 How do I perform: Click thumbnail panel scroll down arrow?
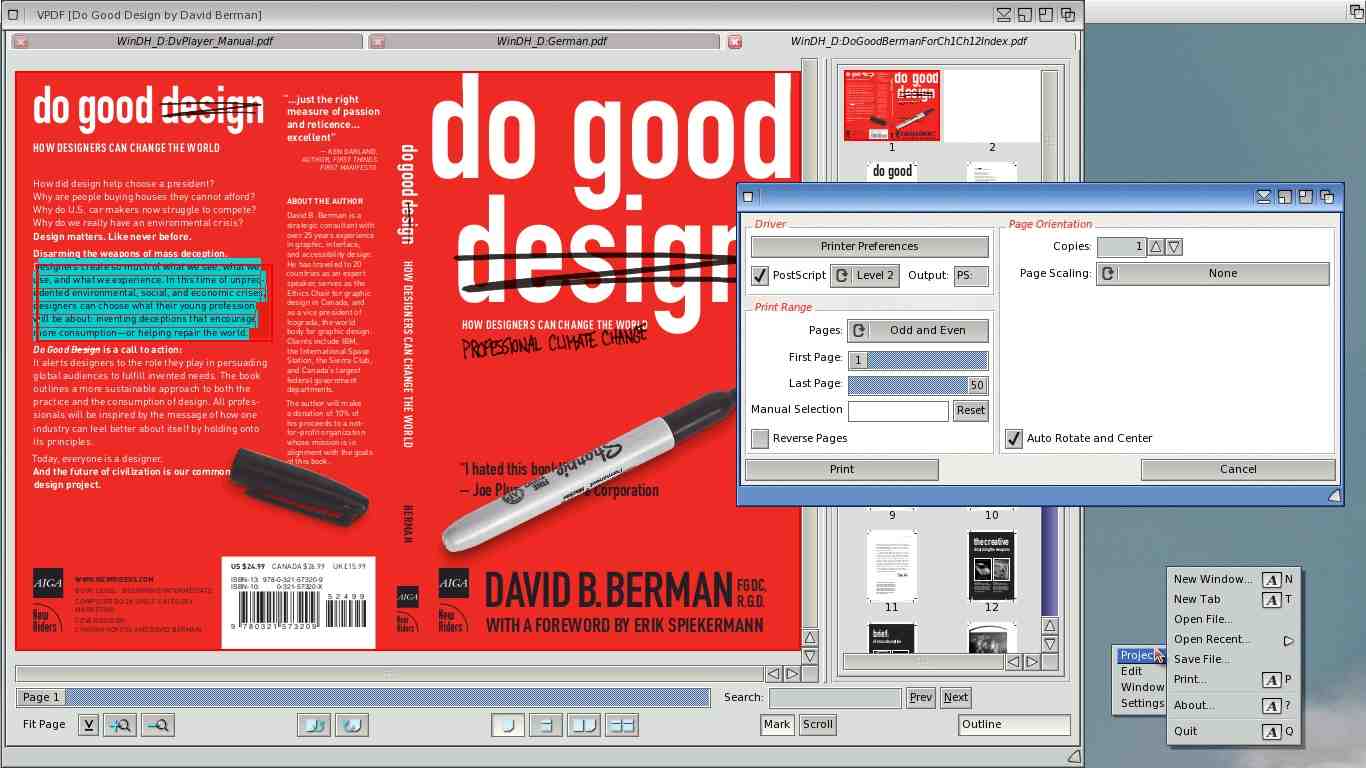1050,644
